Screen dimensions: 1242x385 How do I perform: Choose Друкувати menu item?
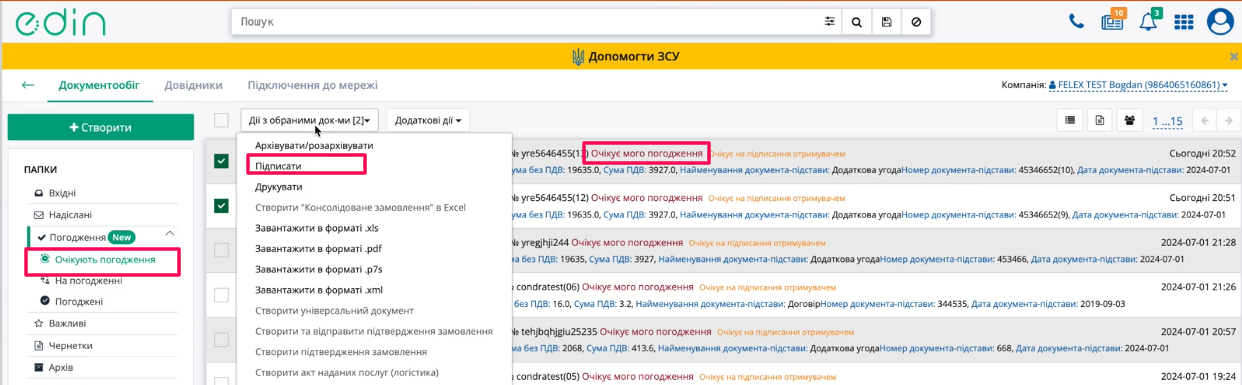tap(279, 187)
